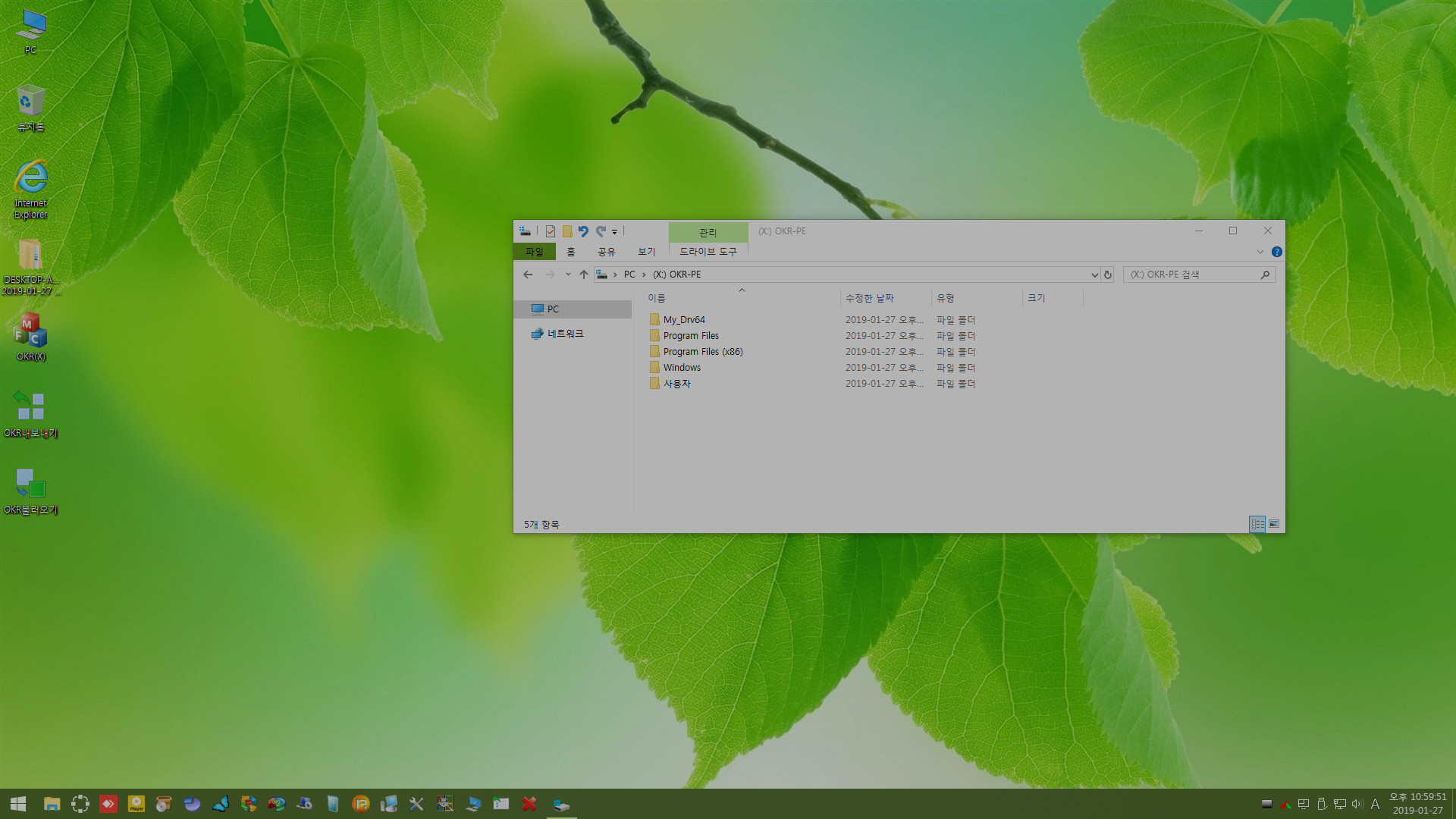Open the OKR불러오기 desktop icon
This screenshot has height=819, width=1456.
point(31,491)
